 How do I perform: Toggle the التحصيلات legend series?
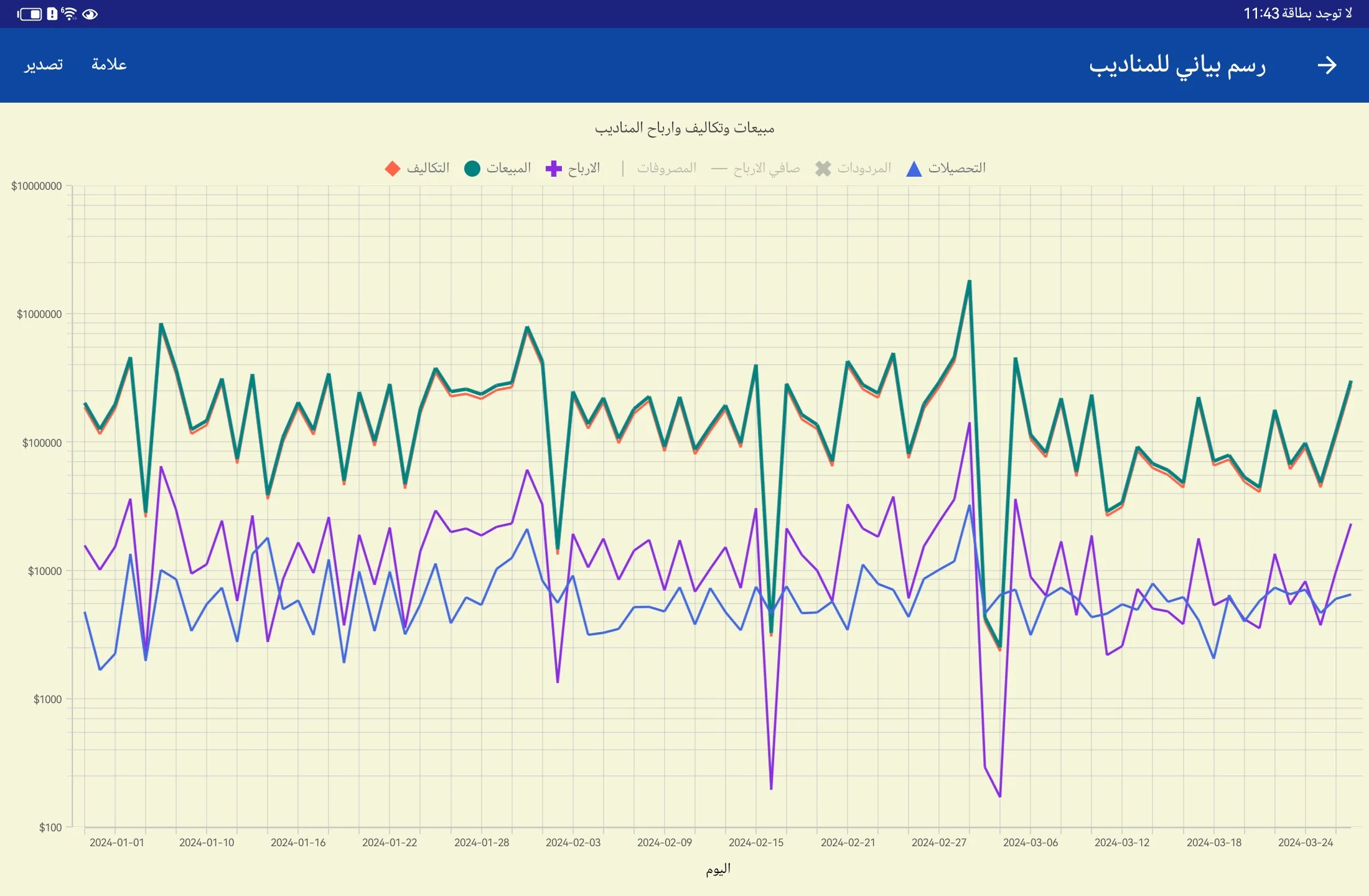[x=946, y=168]
